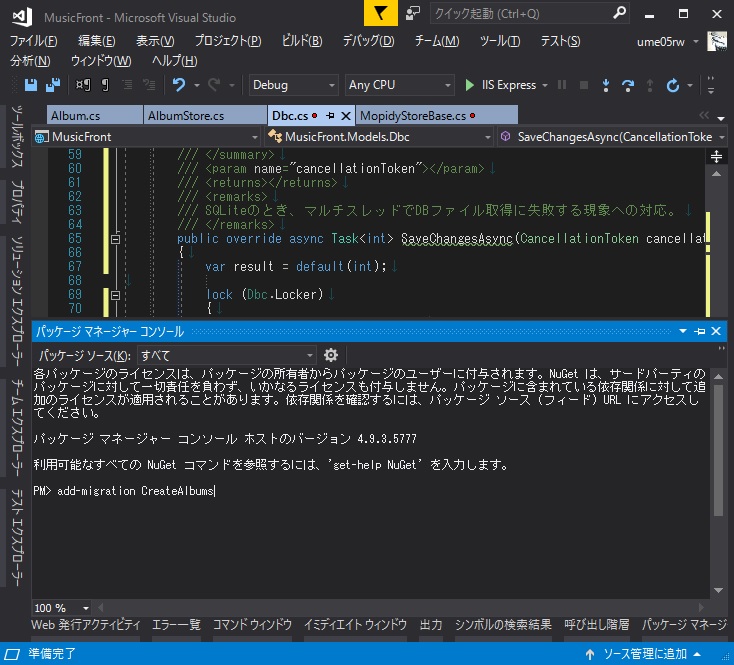The width and height of the screenshot is (734, 665).
Task: Click the browser refresh icon in toolbar
Action: click(x=673, y=85)
